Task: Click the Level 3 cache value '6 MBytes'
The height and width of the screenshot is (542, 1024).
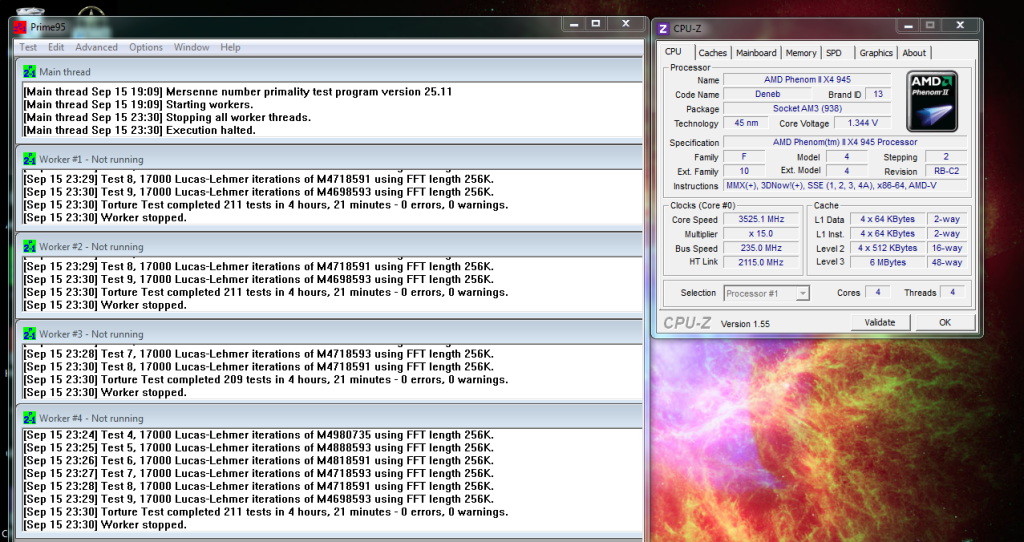Action: (x=888, y=263)
